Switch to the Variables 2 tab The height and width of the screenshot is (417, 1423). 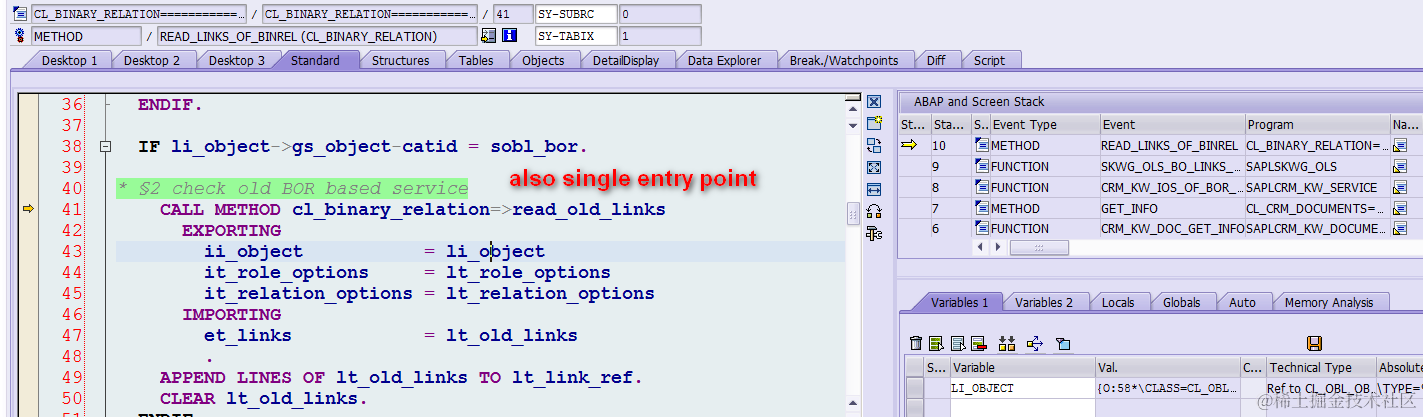coord(1044,302)
